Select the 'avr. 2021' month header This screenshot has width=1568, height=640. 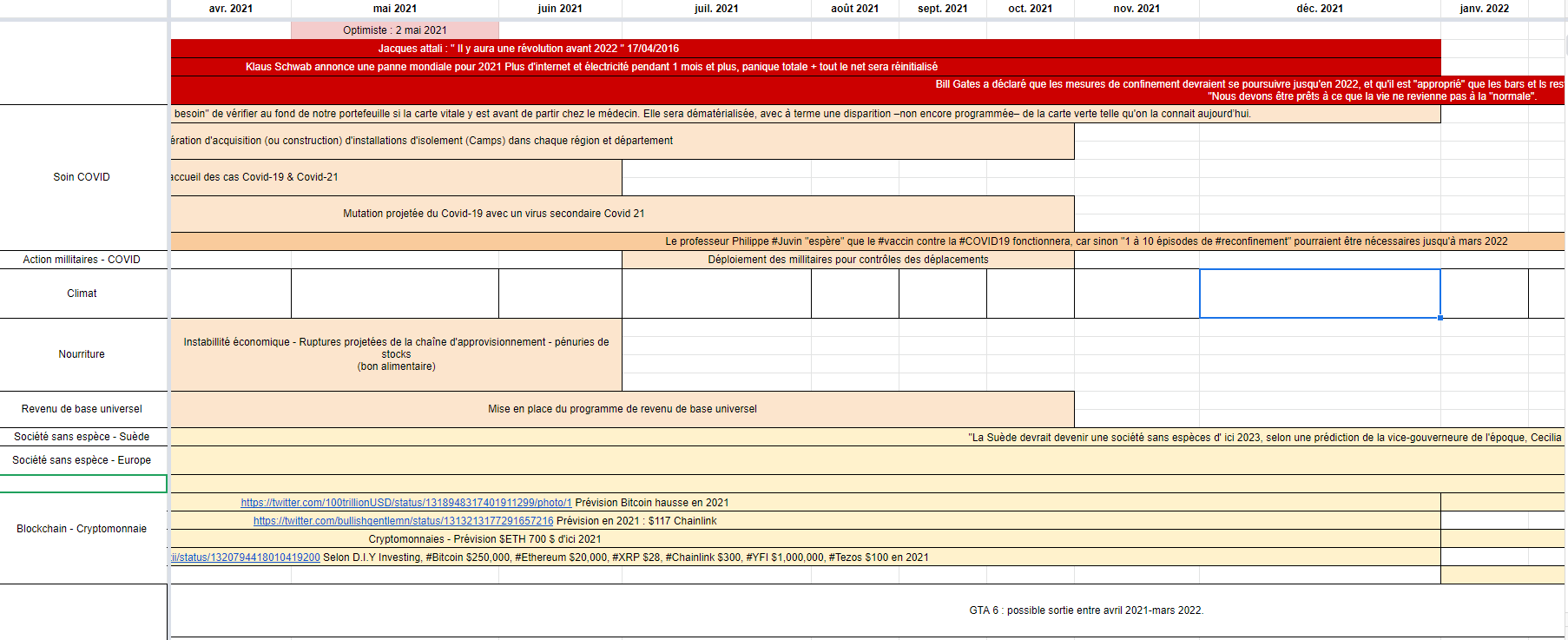pyautogui.click(x=231, y=9)
